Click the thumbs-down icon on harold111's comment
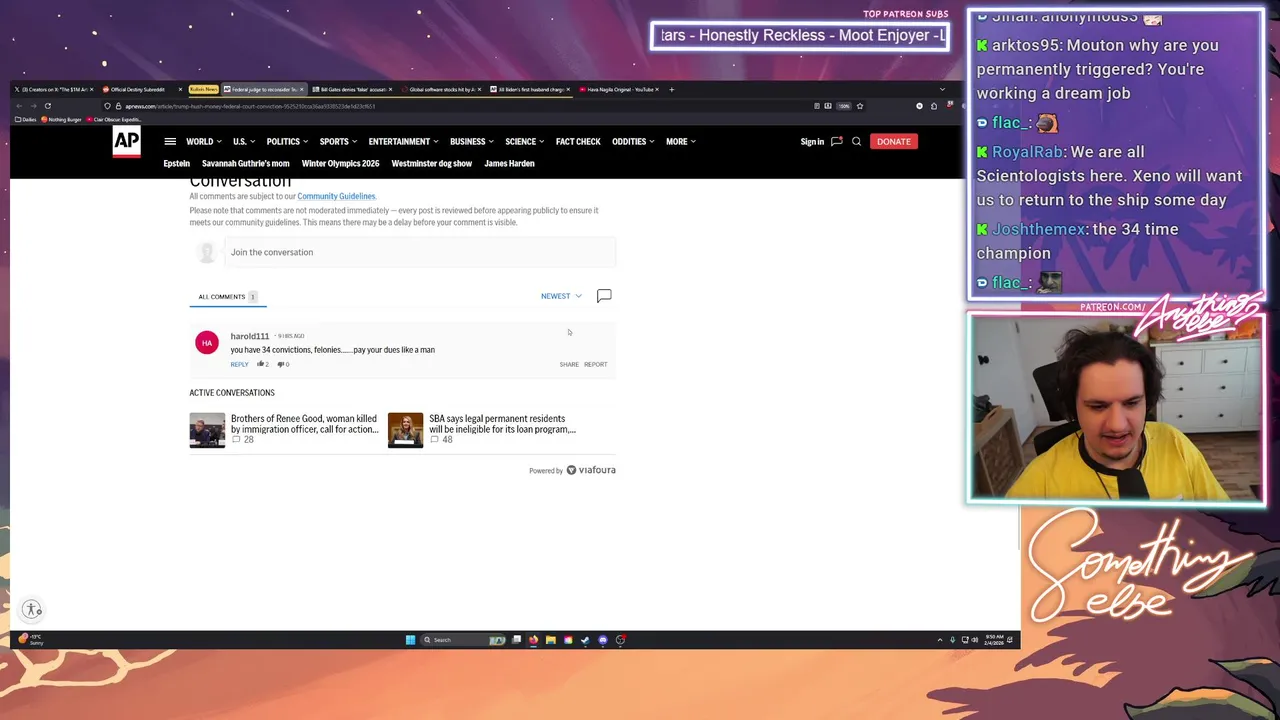This screenshot has height=720, width=1280. click(281, 364)
